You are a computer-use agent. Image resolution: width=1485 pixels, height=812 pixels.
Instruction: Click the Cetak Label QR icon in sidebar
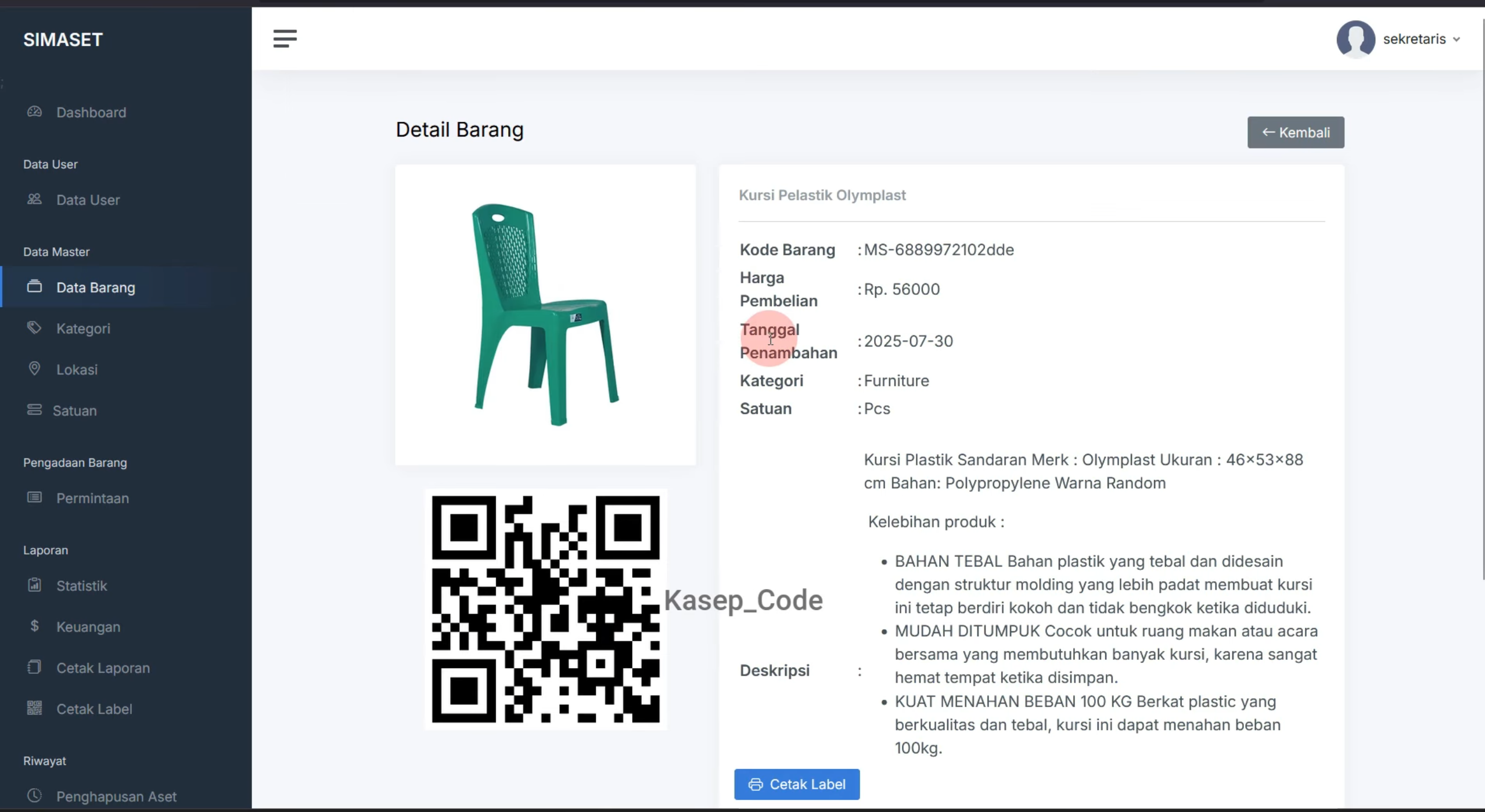[34, 708]
